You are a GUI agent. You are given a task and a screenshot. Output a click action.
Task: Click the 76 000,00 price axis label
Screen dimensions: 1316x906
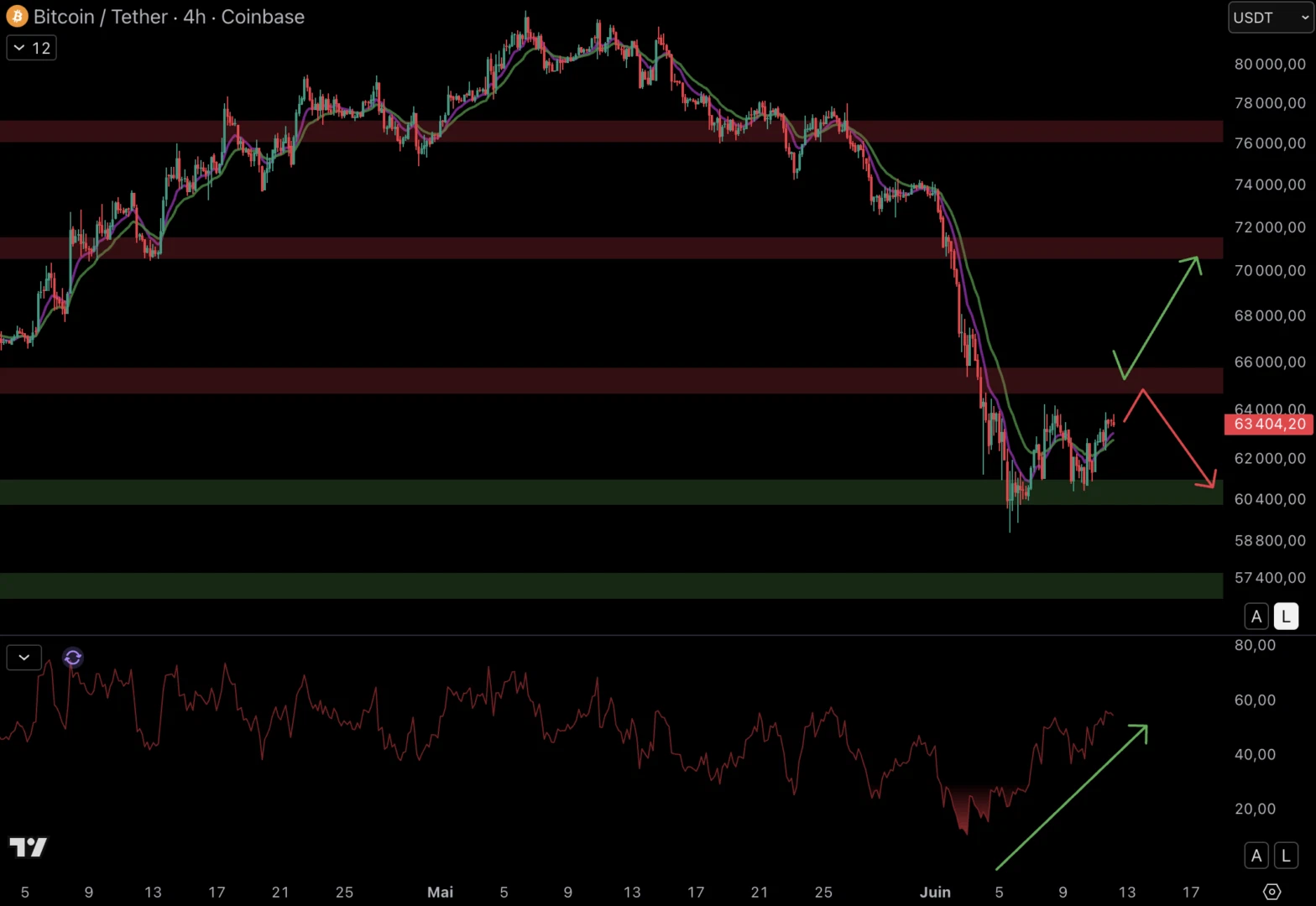click(1270, 143)
